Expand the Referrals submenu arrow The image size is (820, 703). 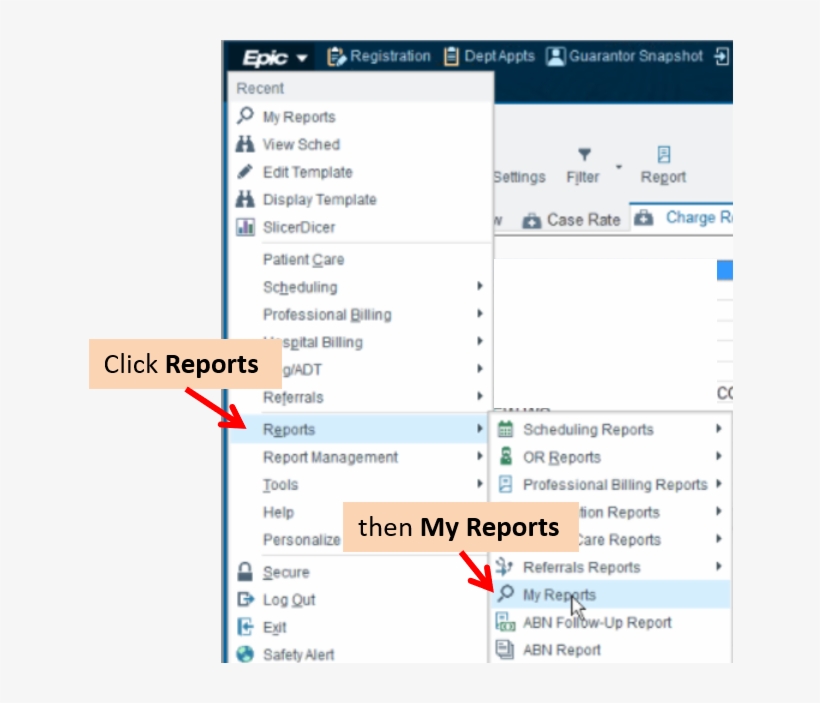(x=480, y=396)
